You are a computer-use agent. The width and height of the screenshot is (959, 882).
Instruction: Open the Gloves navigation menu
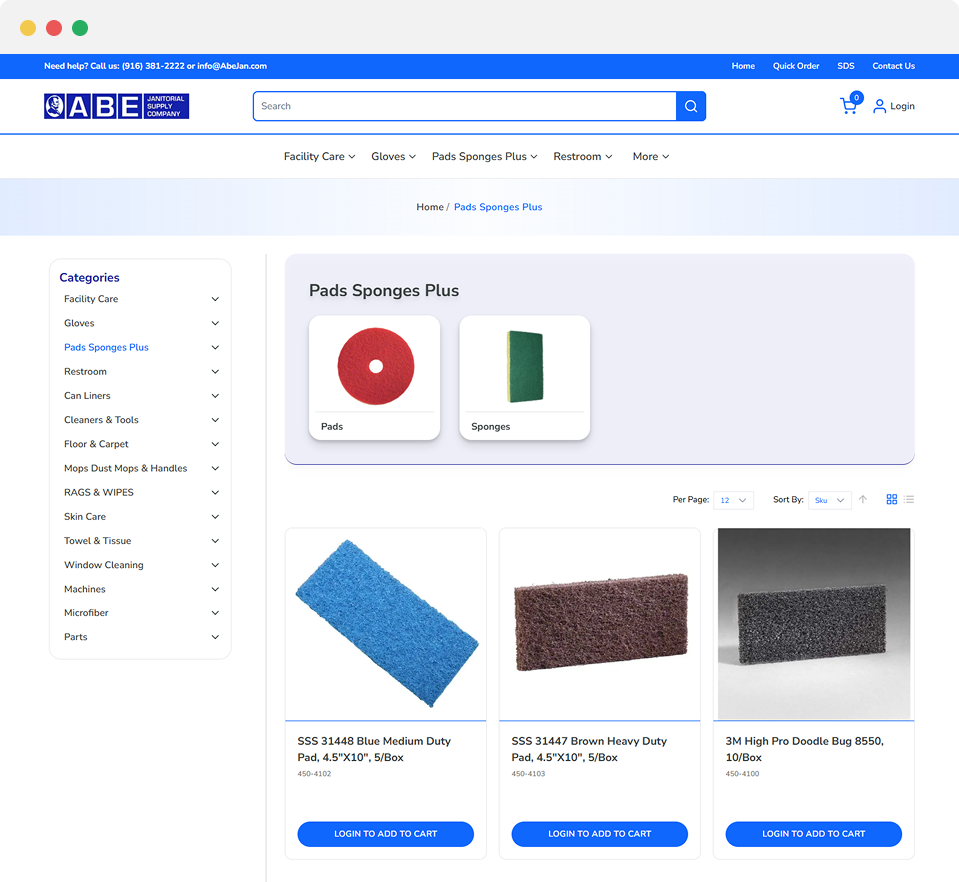click(x=393, y=157)
